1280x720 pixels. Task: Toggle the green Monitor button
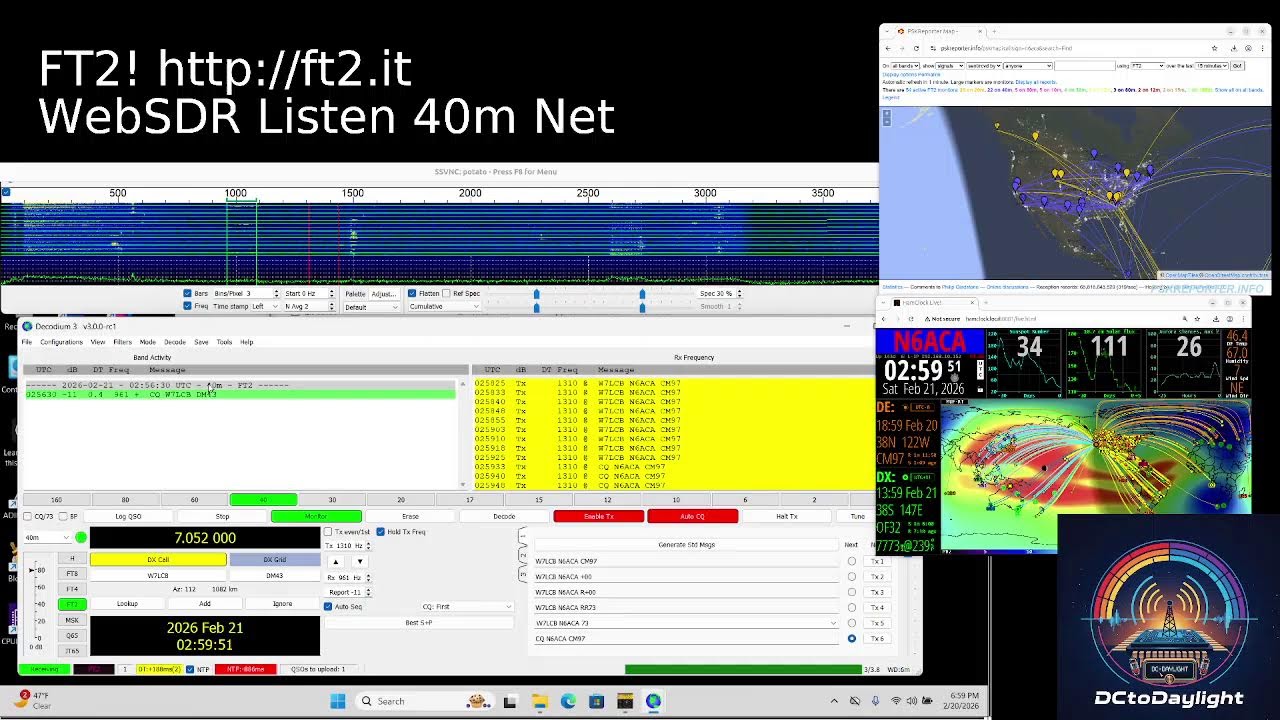316,516
